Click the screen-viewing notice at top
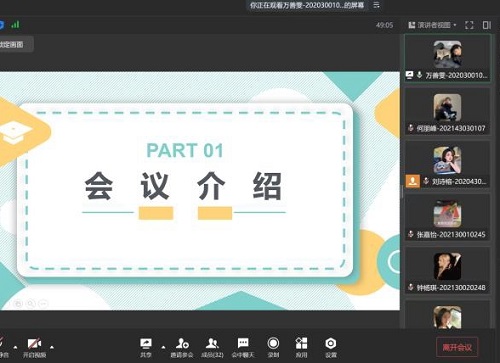Viewport: 500px width, 363px height. (x=307, y=5)
